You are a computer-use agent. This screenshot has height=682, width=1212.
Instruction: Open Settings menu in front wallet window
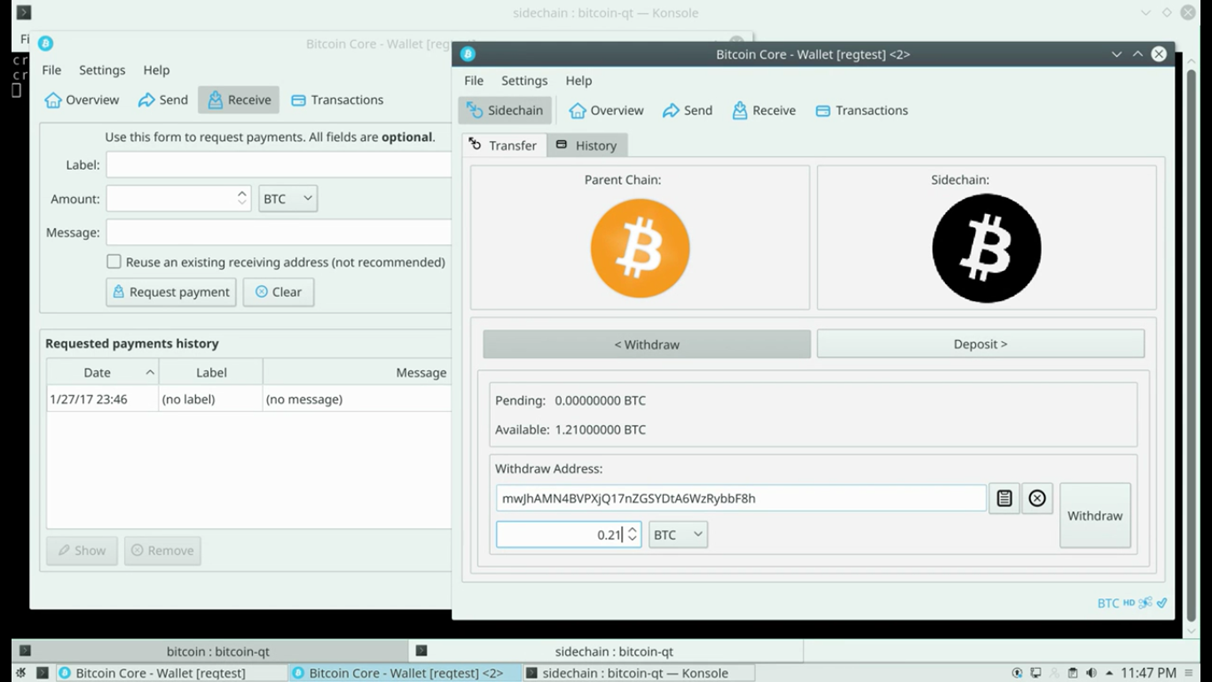tap(524, 80)
